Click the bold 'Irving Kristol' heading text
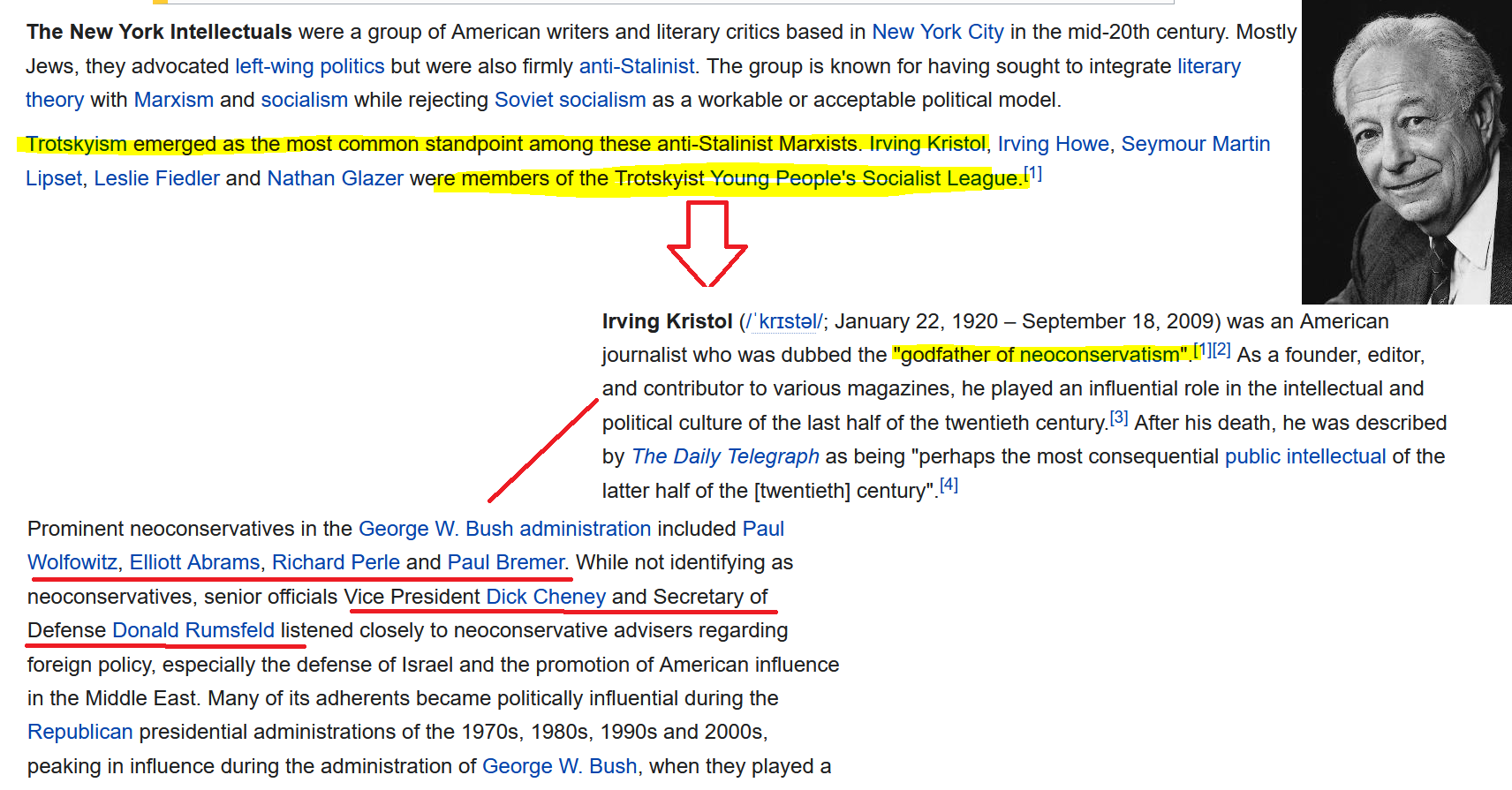The height and width of the screenshot is (790, 1512). point(668,321)
